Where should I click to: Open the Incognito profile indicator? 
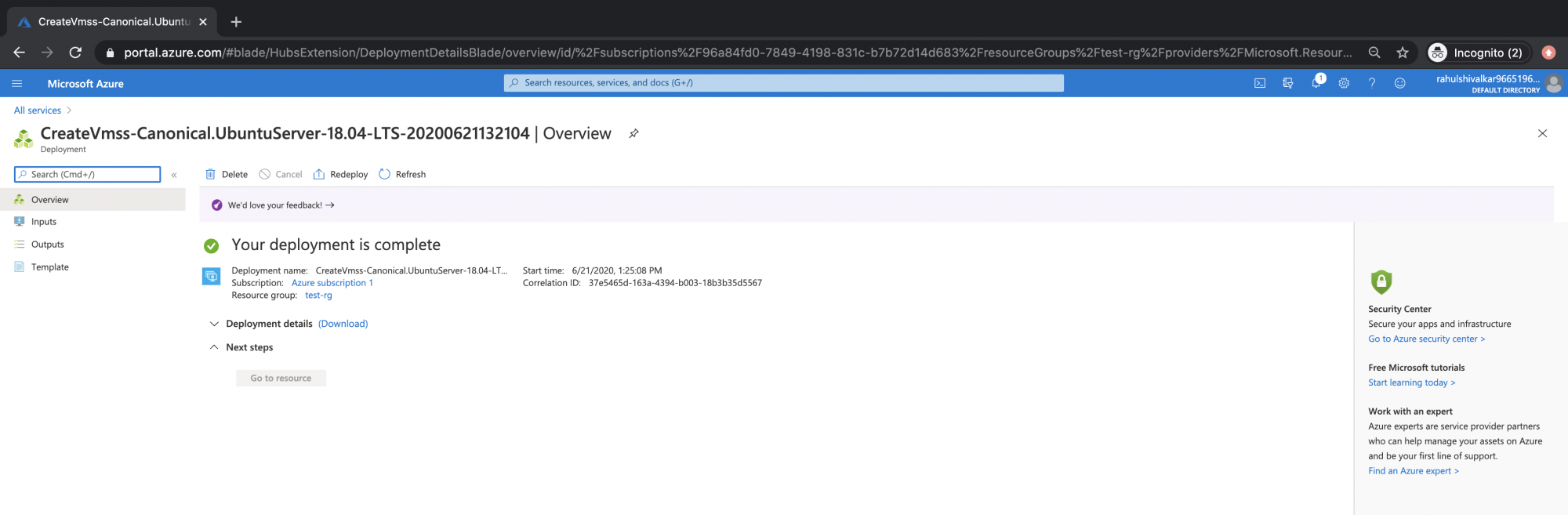tap(1477, 53)
